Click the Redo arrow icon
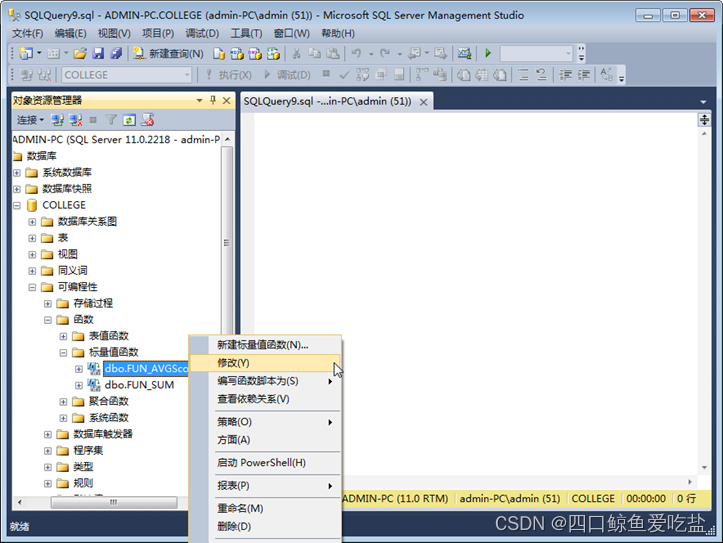Image resolution: width=723 pixels, height=543 pixels. pos(385,53)
